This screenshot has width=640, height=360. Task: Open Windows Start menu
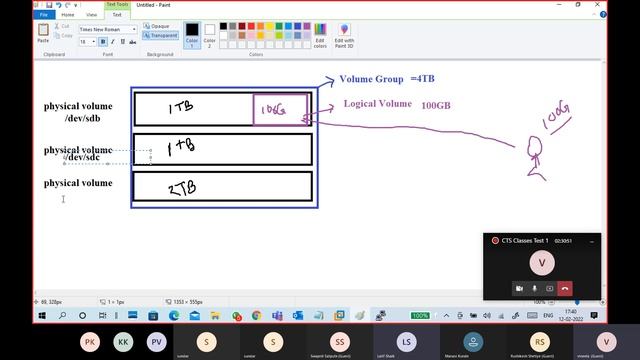point(42,316)
